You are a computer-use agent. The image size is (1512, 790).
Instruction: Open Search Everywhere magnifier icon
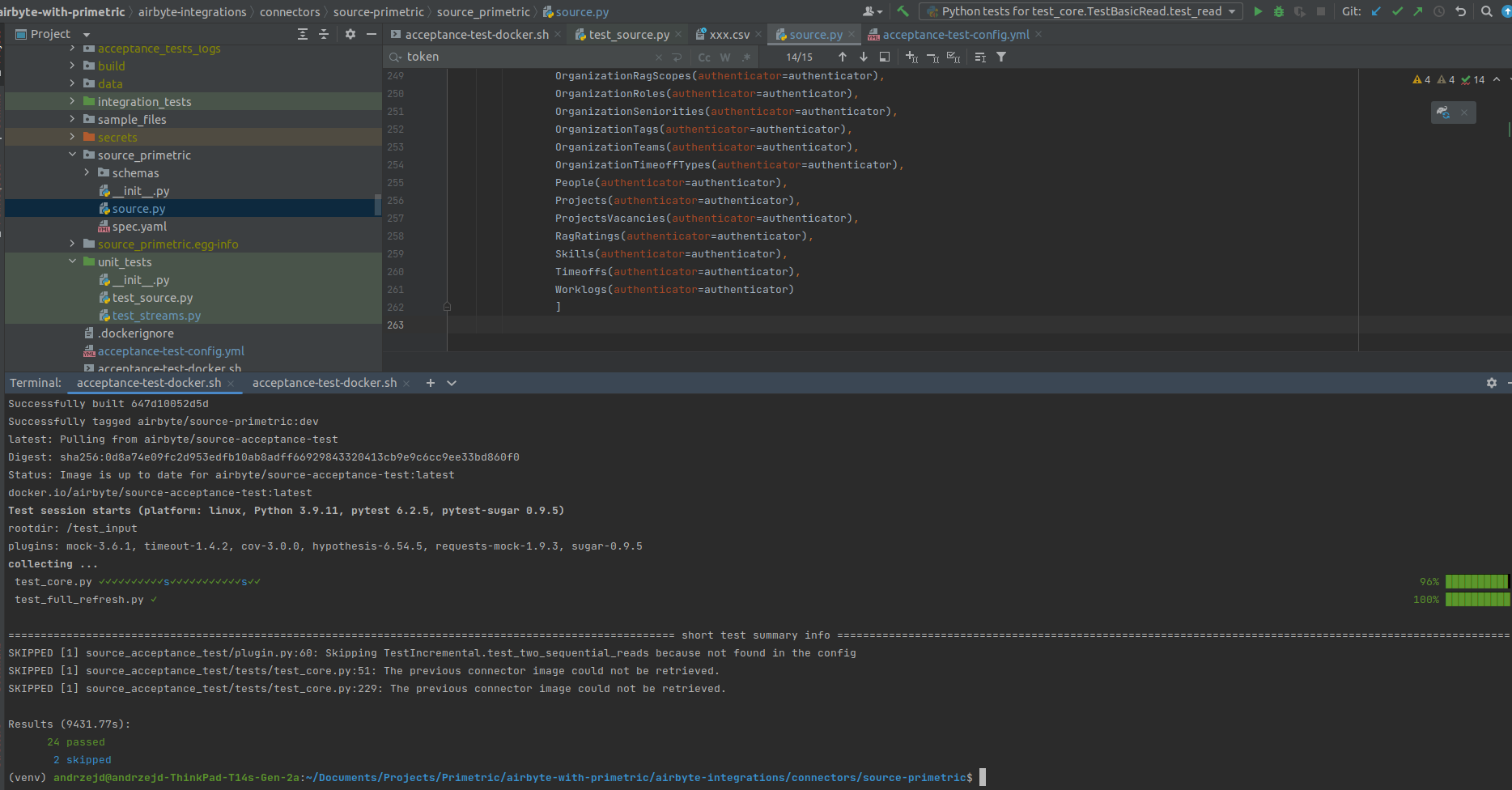(1487, 11)
